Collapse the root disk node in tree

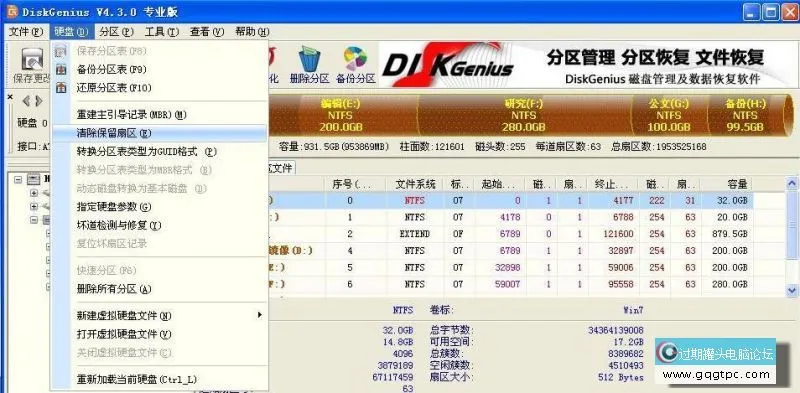(18, 179)
